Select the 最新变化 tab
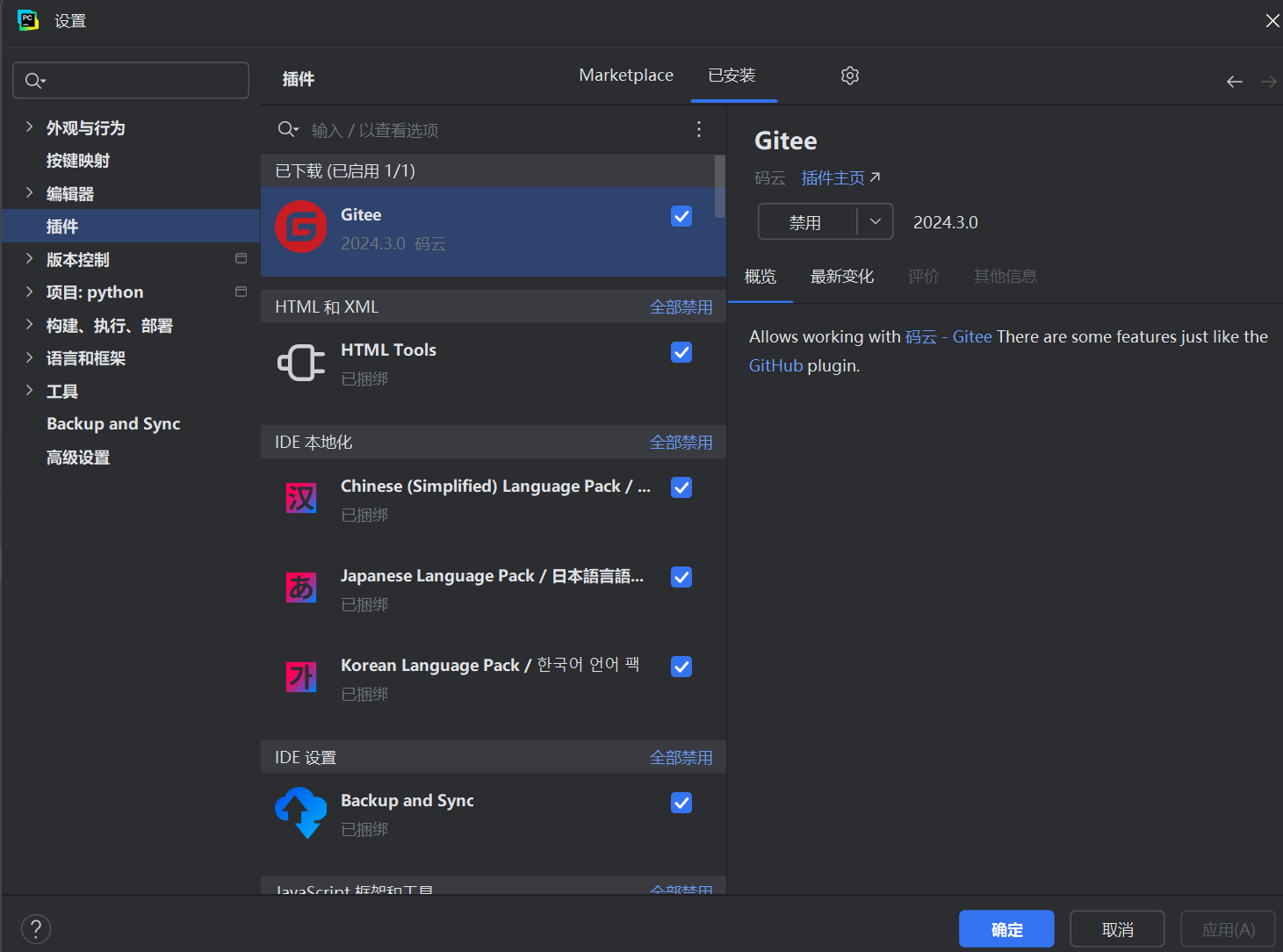This screenshot has width=1283, height=952. [x=842, y=277]
